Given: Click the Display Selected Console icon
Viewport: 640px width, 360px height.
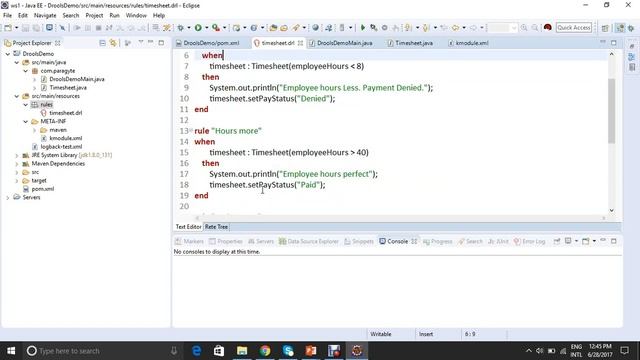Looking at the screenshot, I should 568,241.
